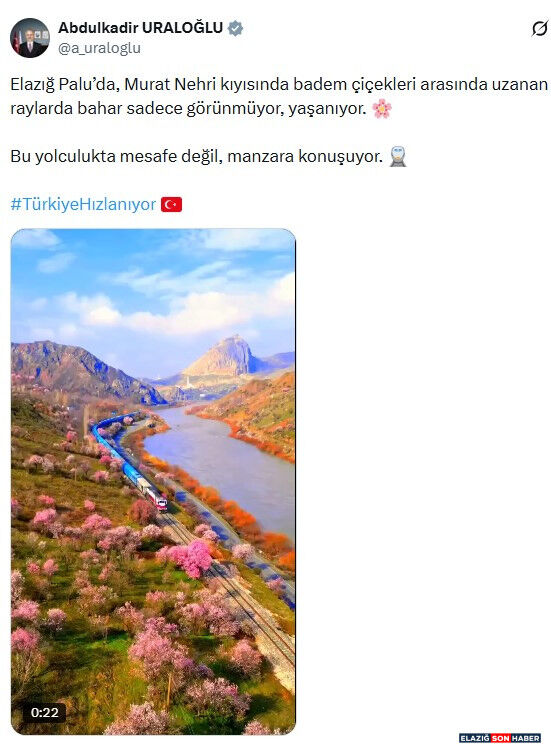This screenshot has width=551, height=753.
Task: Click the 0:22 video duration badge
Action: [x=44, y=713]
